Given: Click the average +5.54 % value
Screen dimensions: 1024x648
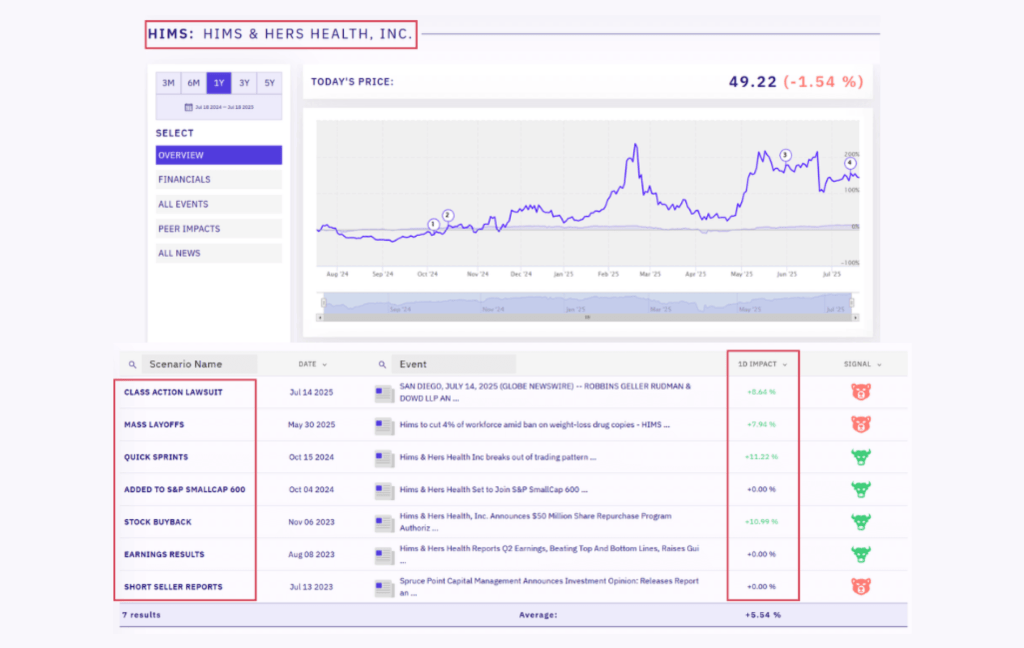Looking at the screenshot, I should click(763, 615).
